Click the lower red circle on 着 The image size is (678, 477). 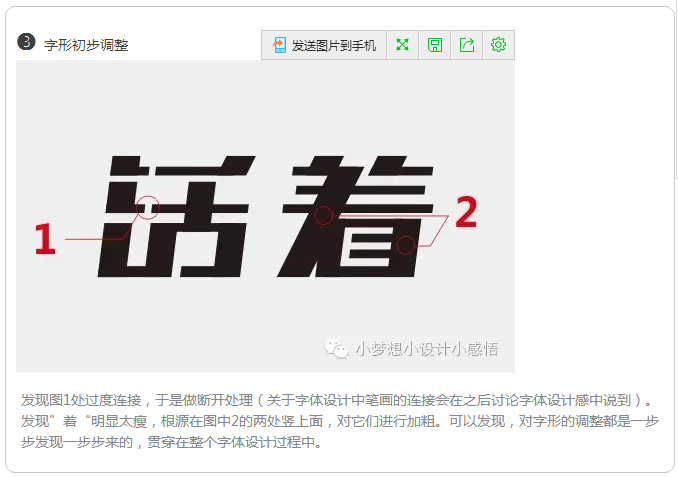click(x=406, y=245)
